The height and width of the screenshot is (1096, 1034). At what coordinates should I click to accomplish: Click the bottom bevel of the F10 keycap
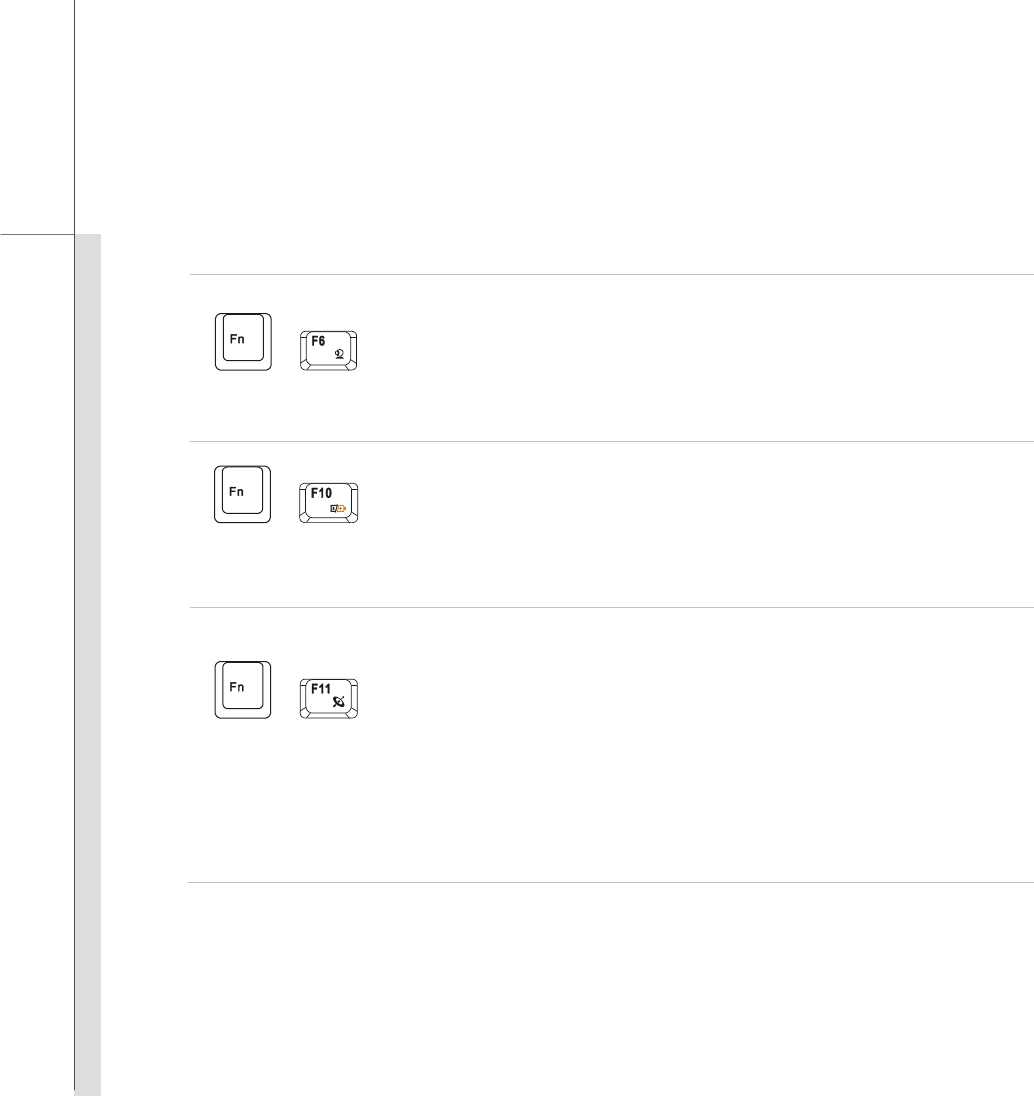(x=329, y=519)
